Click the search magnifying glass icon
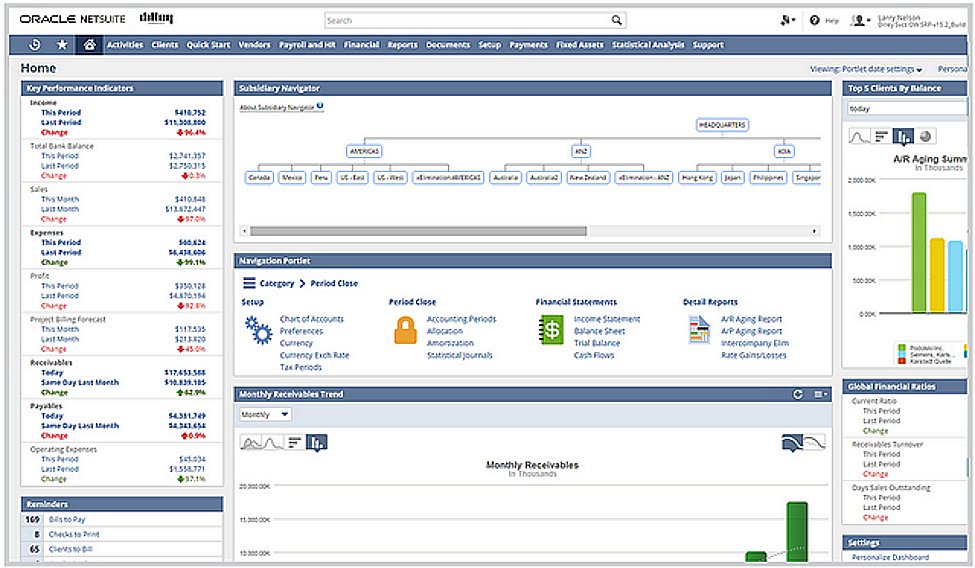Screen dimensions: 975x568 [x=617, y=20]
